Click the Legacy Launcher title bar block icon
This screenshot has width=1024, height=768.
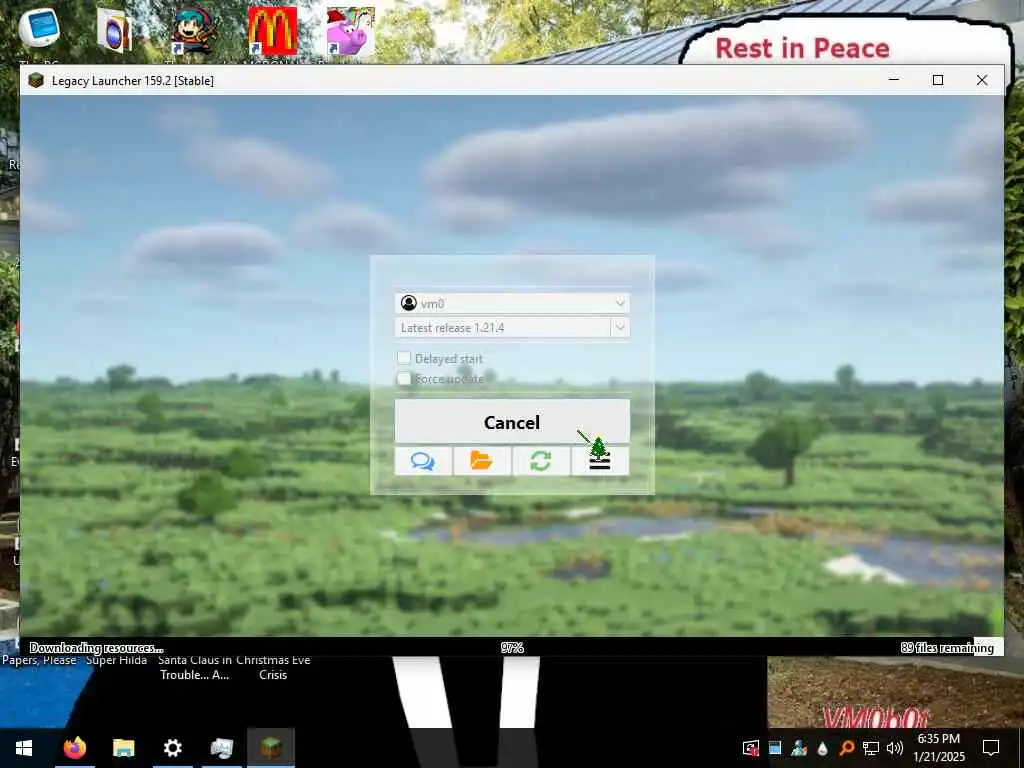tap(37, 80)
